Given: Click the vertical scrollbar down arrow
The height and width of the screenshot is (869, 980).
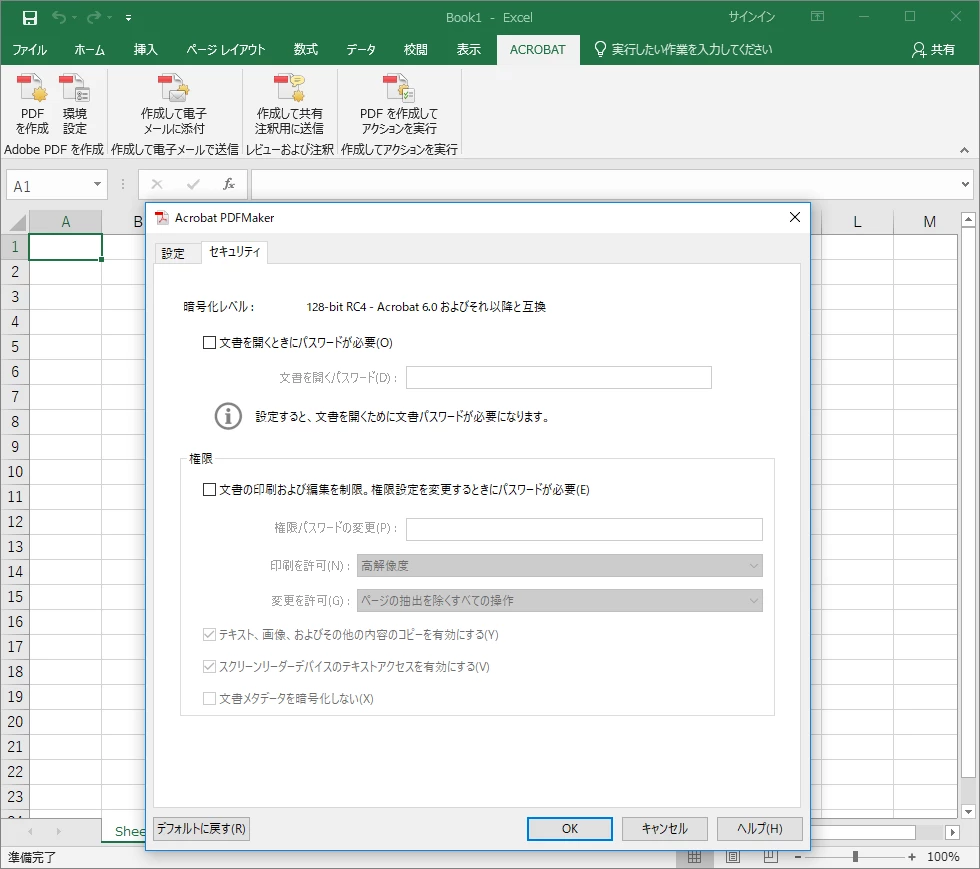Looking at the screenshot, I should (968, 811).
